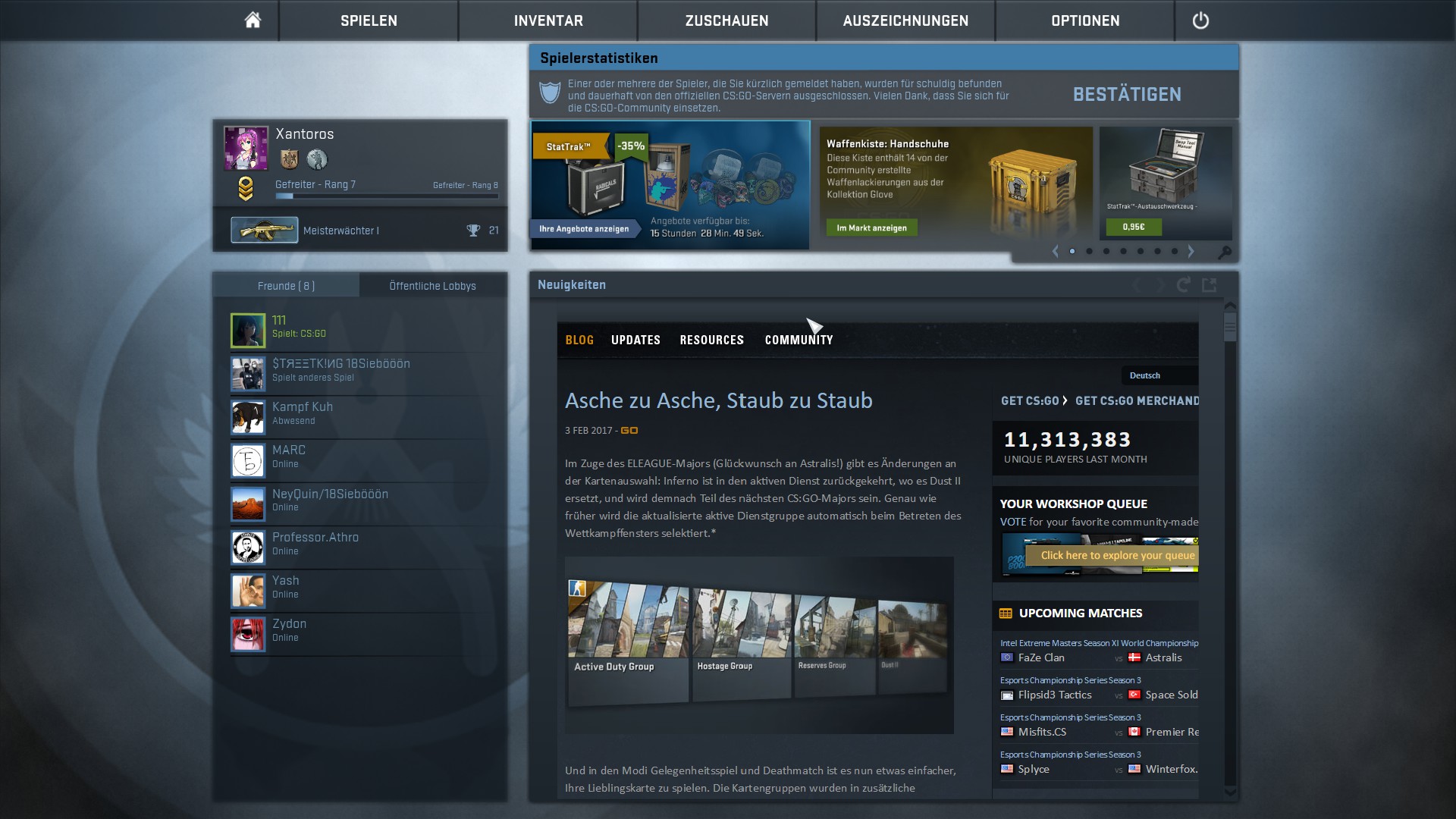Click the search magnifier icon in store carousel
Image resolution: width=1456 pixels, height=819 pixels.
pyautogui.click(x=1224, y=252)
